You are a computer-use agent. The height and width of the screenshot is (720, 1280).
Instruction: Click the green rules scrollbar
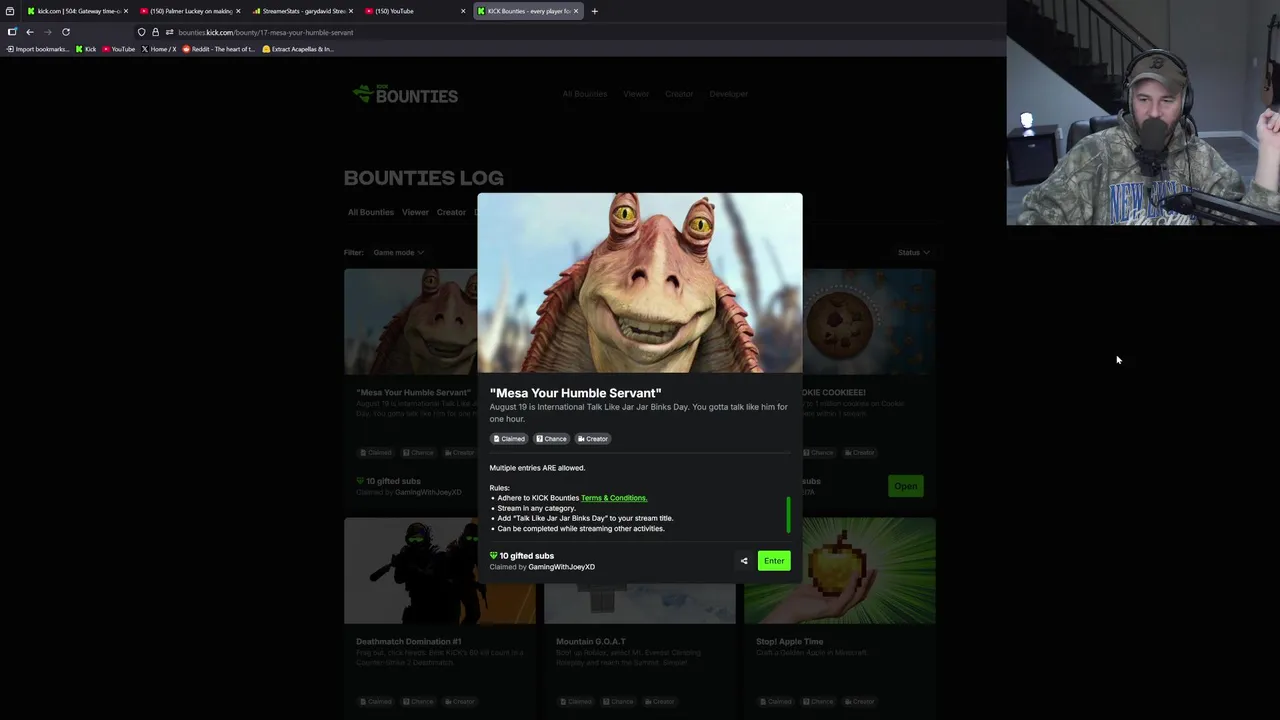click(x=788, y=515)
